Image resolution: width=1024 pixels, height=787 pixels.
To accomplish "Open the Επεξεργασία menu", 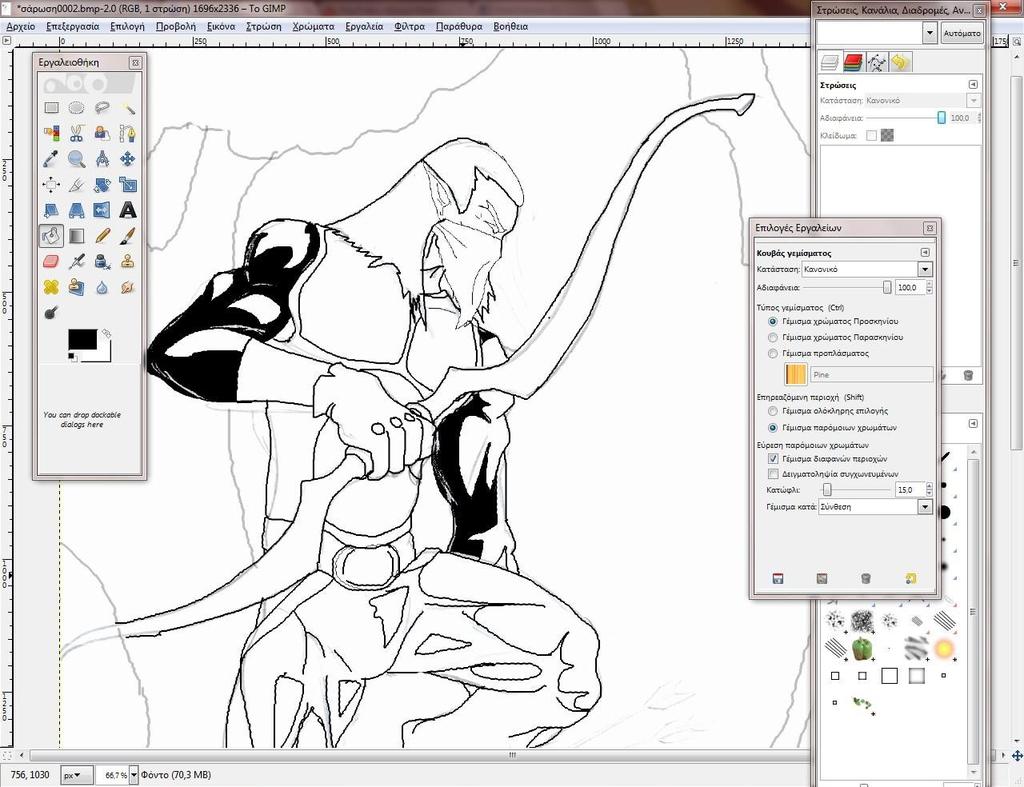I will 72,27.
